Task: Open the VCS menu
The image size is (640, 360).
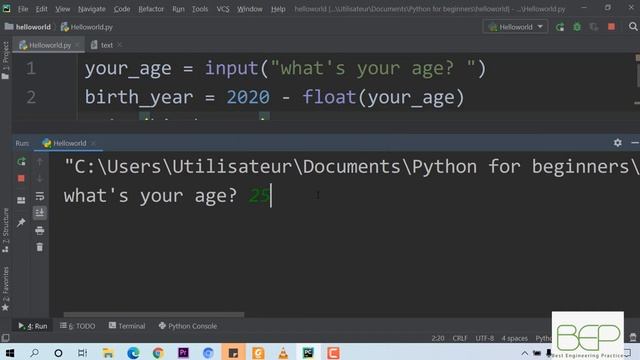Action: 223,9
